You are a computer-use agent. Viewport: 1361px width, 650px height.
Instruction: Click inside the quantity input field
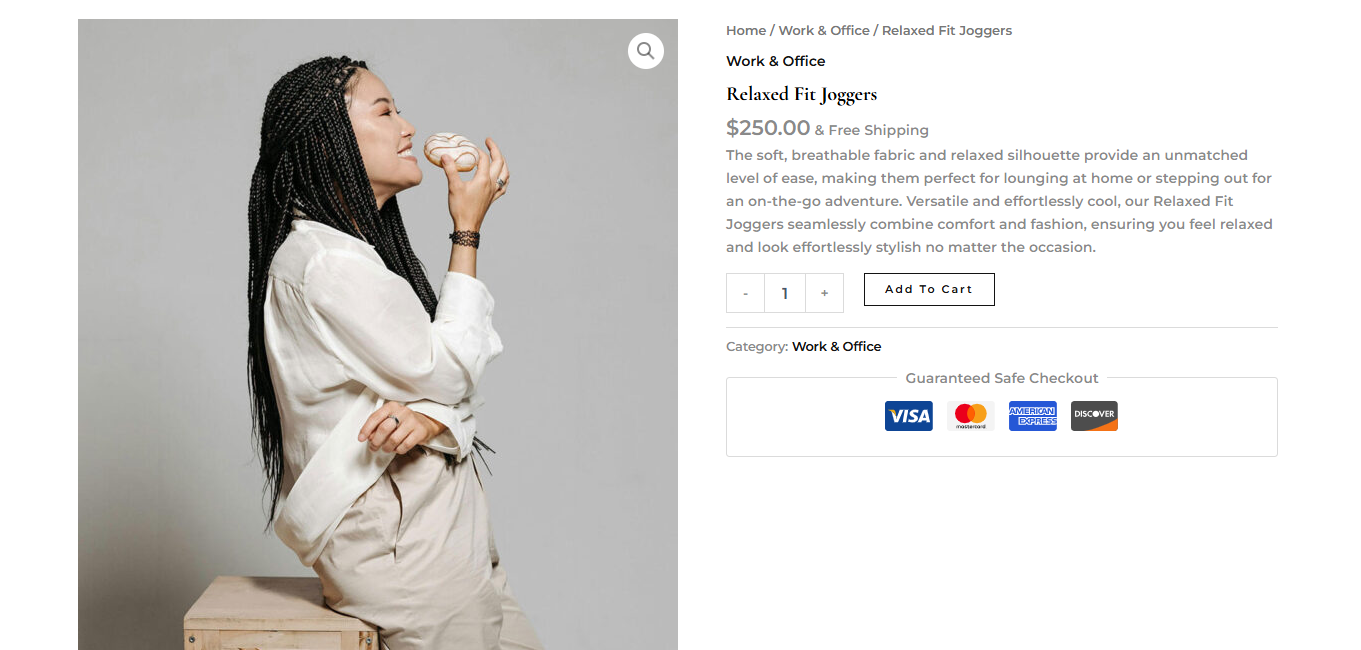[784, 292]
